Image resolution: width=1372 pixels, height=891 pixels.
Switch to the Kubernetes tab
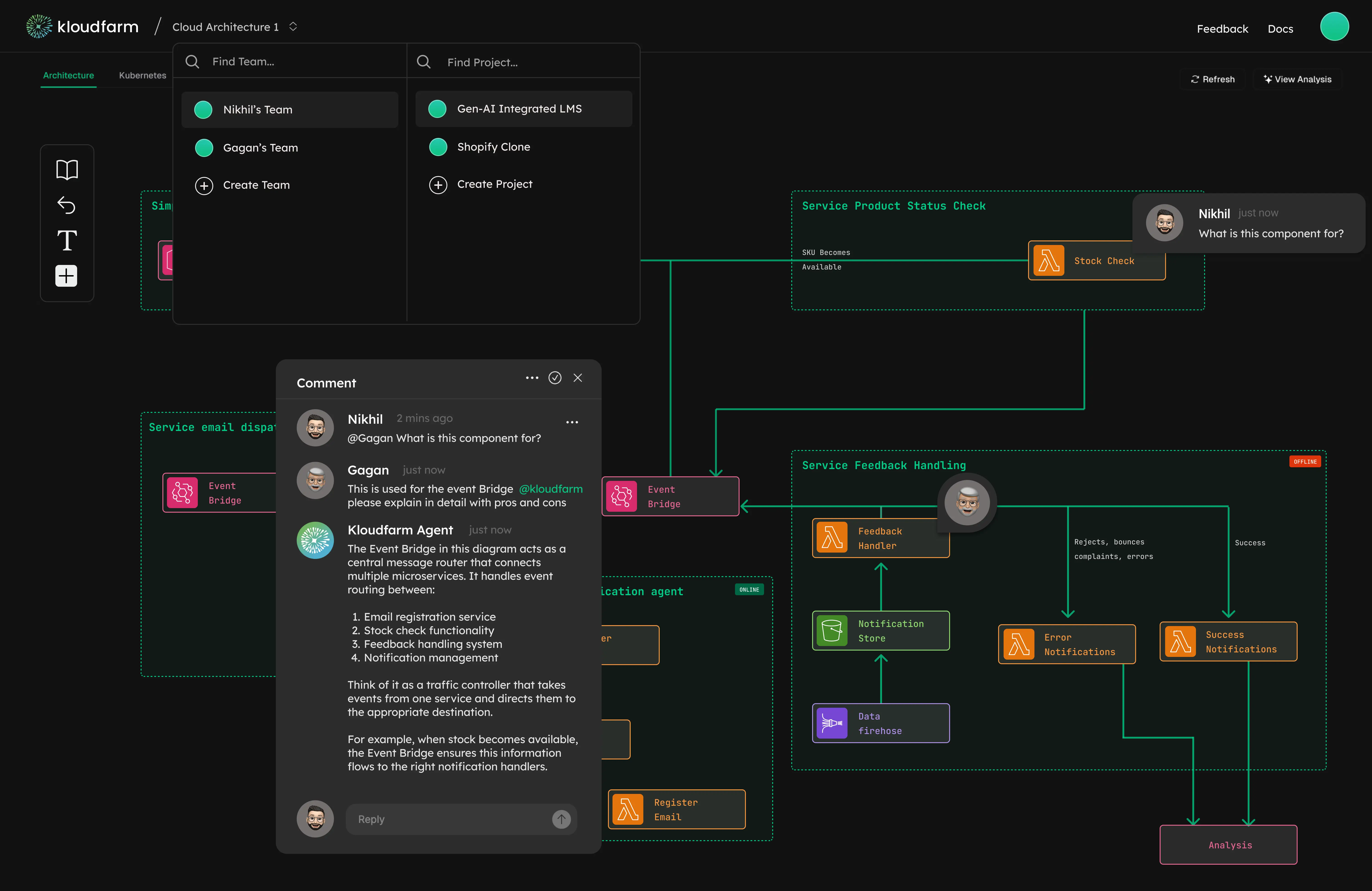coord(142,76)
